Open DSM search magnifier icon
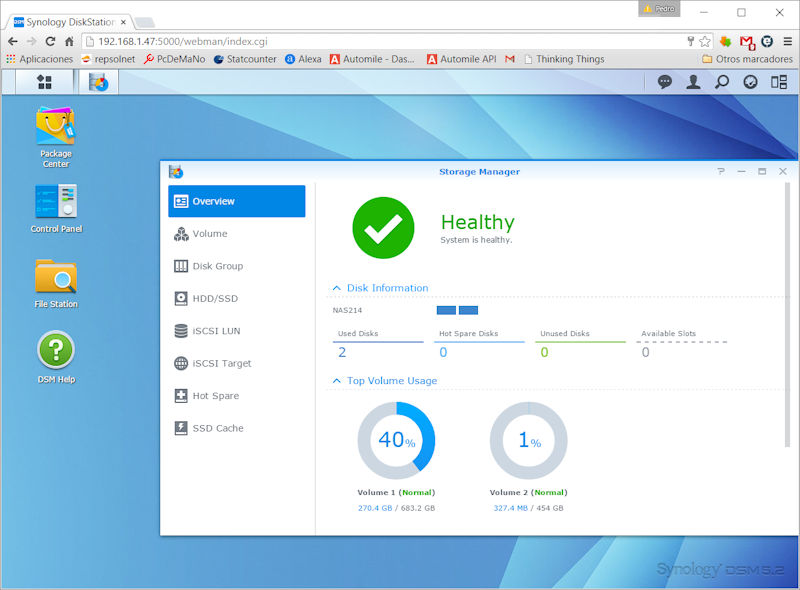The height and width of the screenshot is (590, 800). [x=721, y=82]
